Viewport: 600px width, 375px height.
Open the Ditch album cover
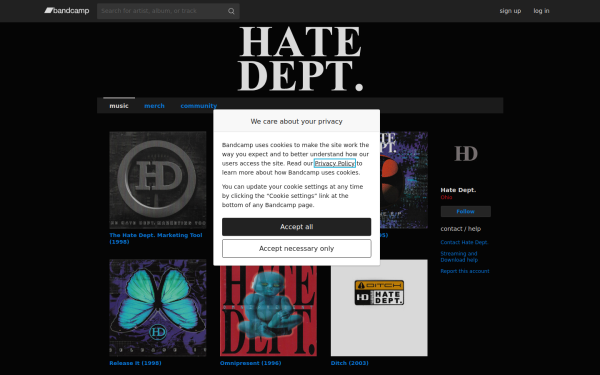[x=379, y=308]
